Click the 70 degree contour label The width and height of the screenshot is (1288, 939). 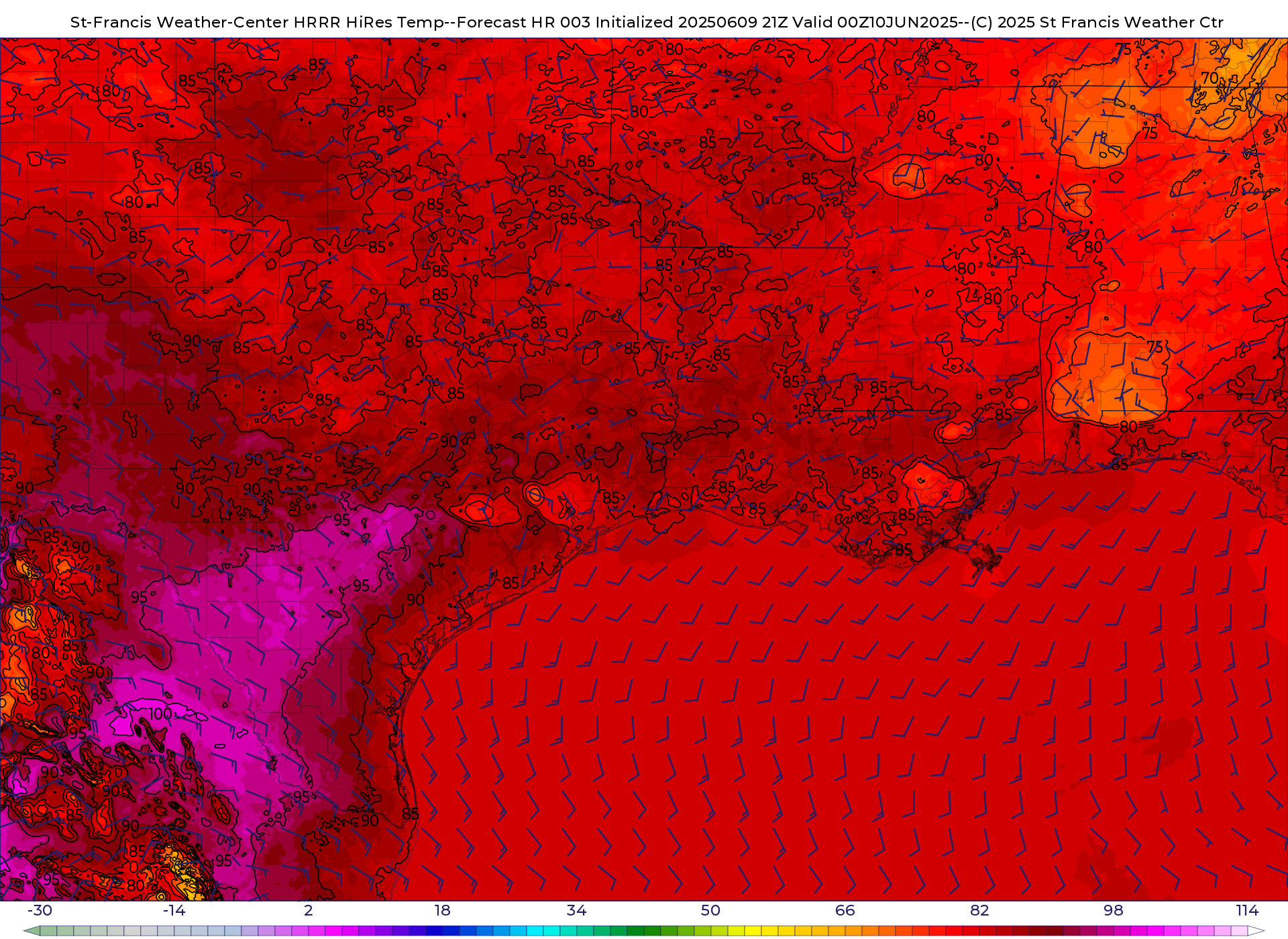point(1210,78)
